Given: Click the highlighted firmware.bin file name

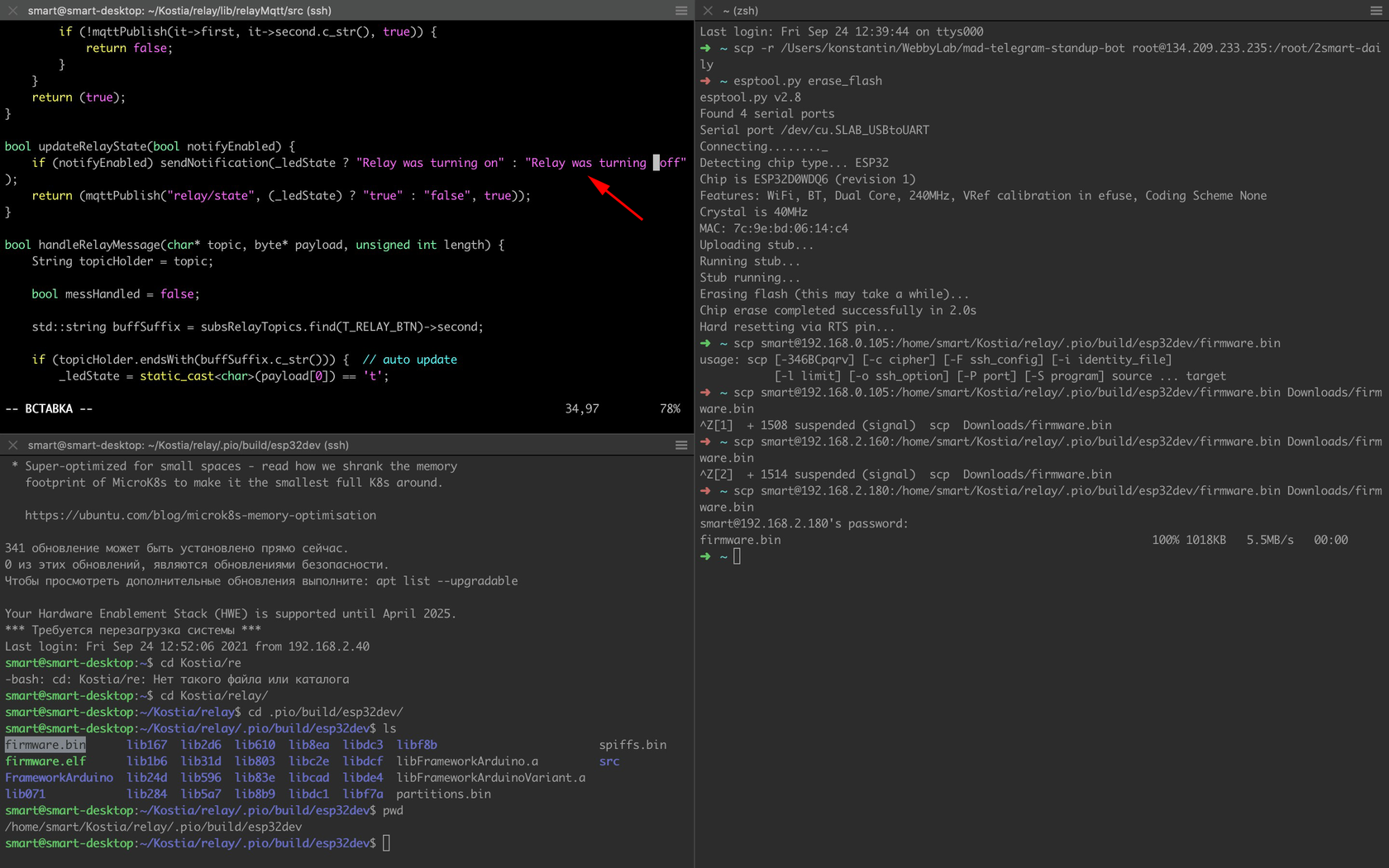Looking at the screenshot, I should pyautogui.click(x=45, y=745).
